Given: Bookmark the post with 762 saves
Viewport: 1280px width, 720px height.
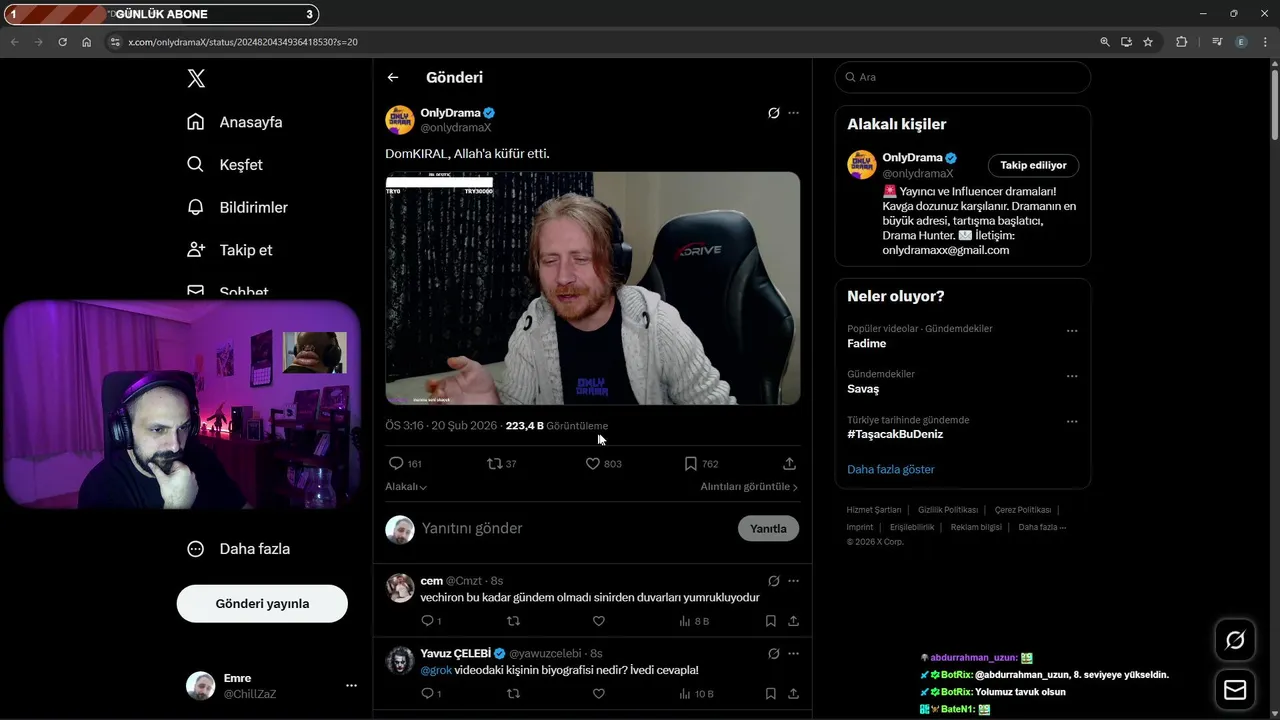Looking at the screenshot, I should pos(701,463).
